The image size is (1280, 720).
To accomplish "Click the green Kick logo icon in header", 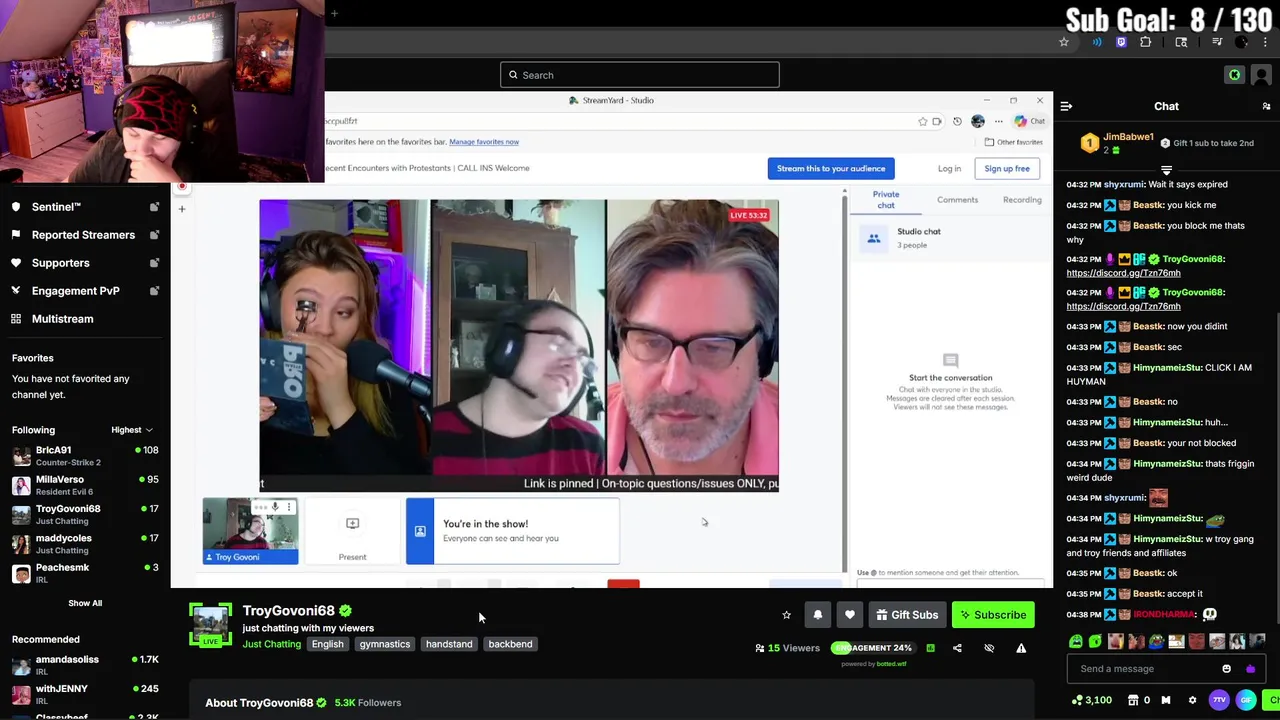I will pos(1234,75).
